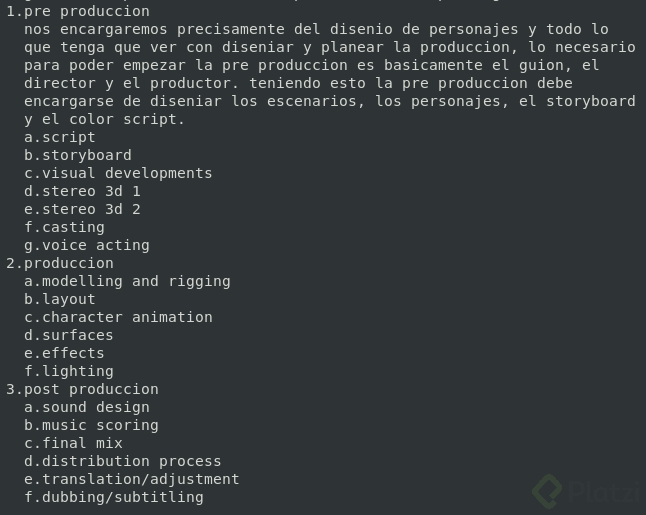Viewport: 646px width, 515px height.
Task: Select the "a.modelling and rigging" line
Action: 127,281
